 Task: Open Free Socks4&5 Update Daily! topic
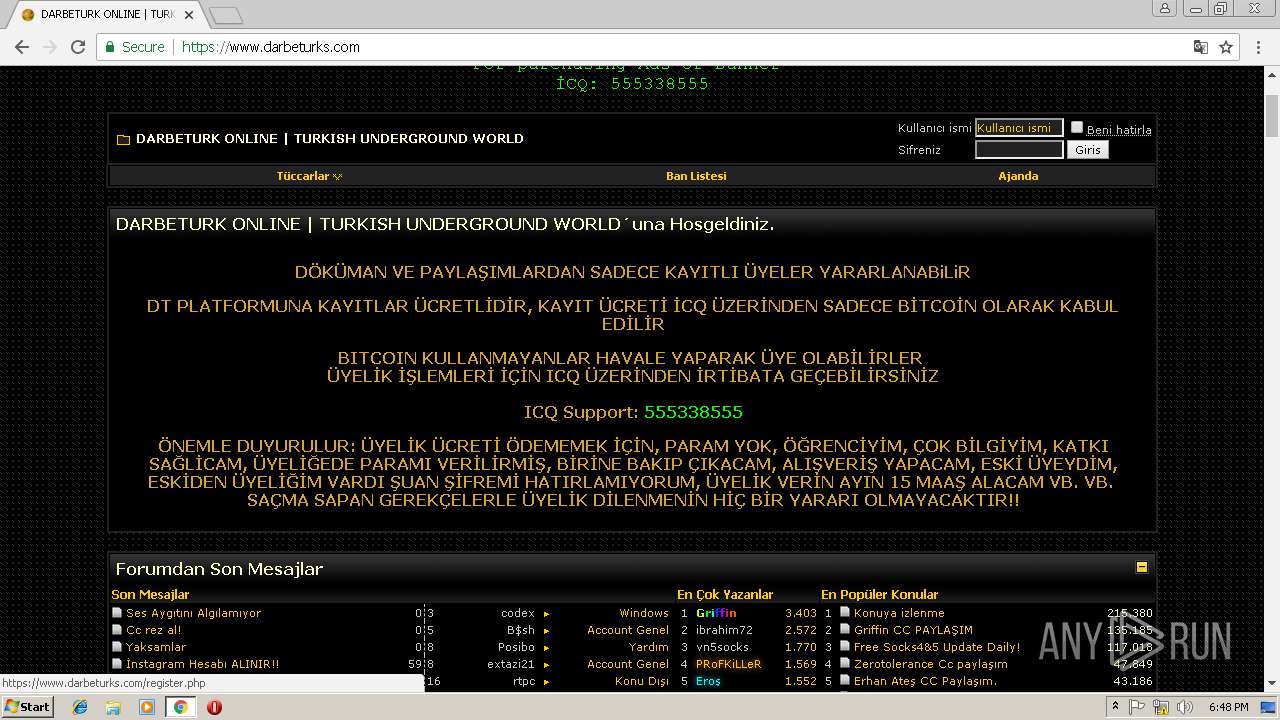pyautogui.click(x=937, y=647)
